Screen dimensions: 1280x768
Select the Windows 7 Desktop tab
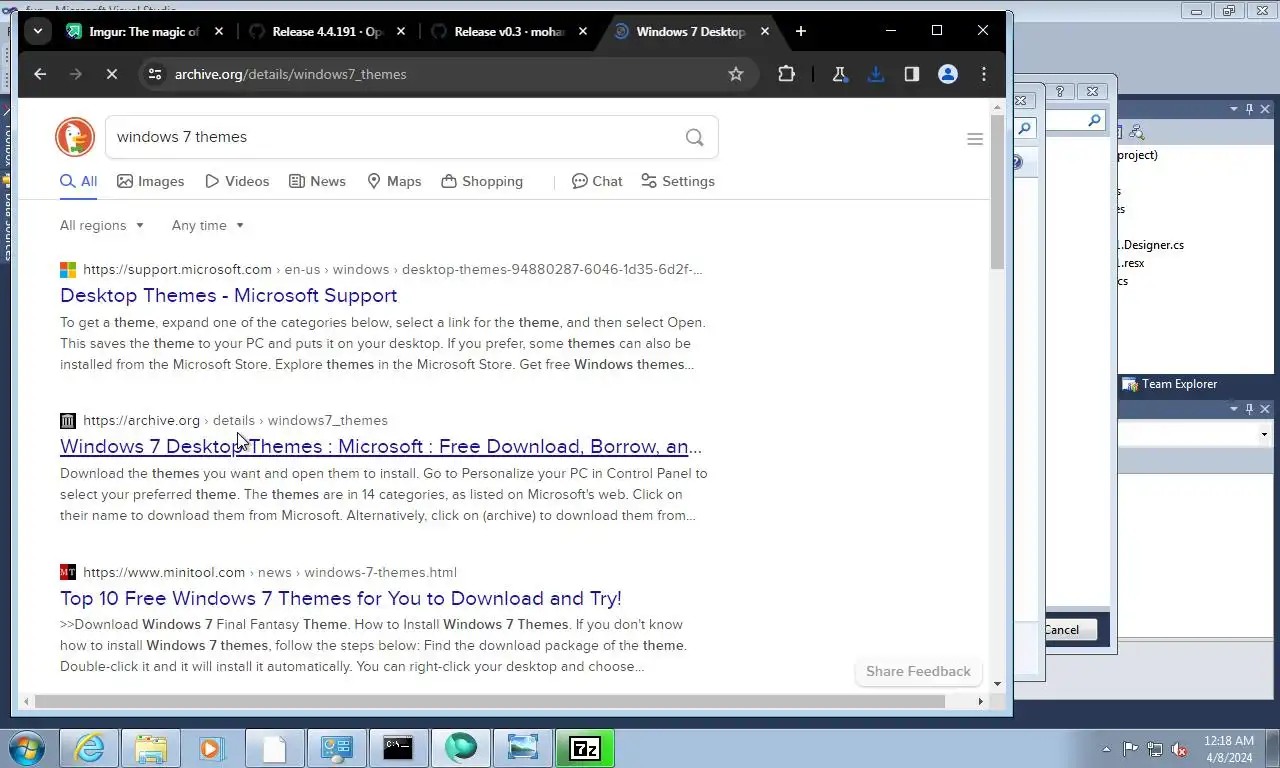[690, 31]
